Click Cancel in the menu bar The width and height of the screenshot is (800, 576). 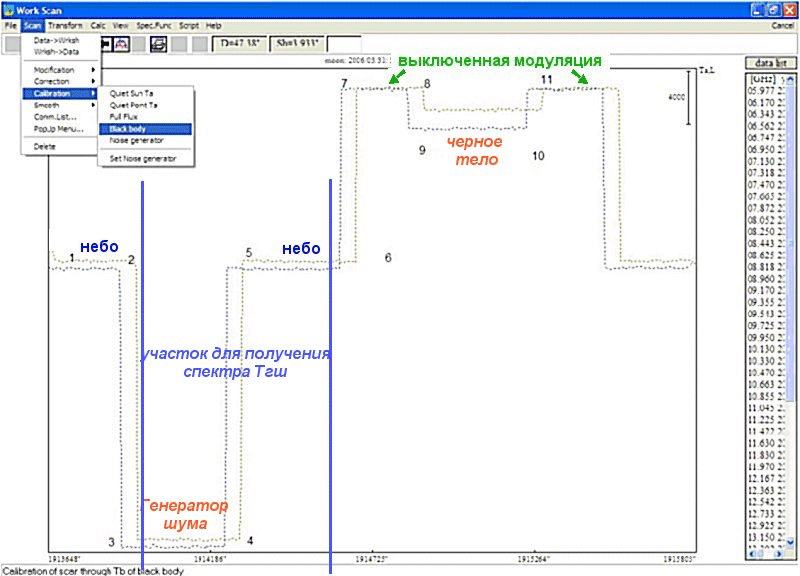[782, 26]
